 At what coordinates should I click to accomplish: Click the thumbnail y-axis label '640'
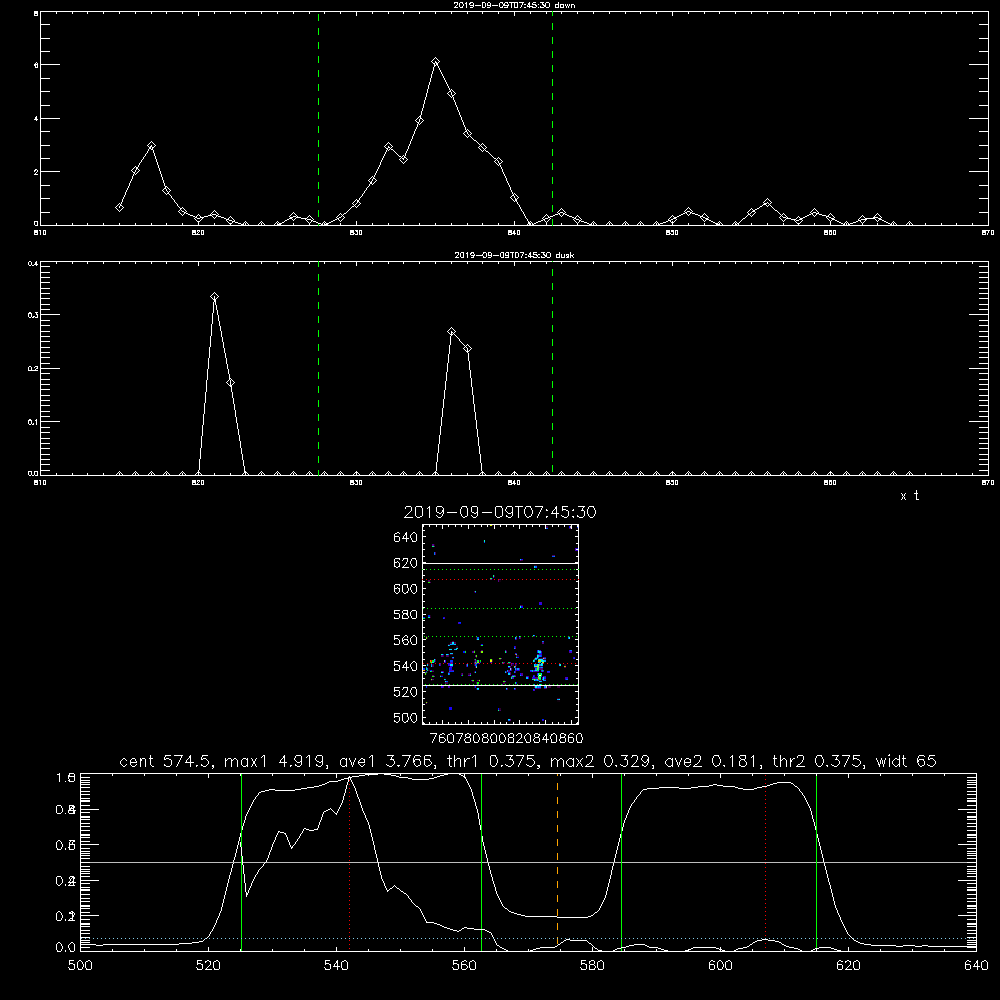click(406, 538)
